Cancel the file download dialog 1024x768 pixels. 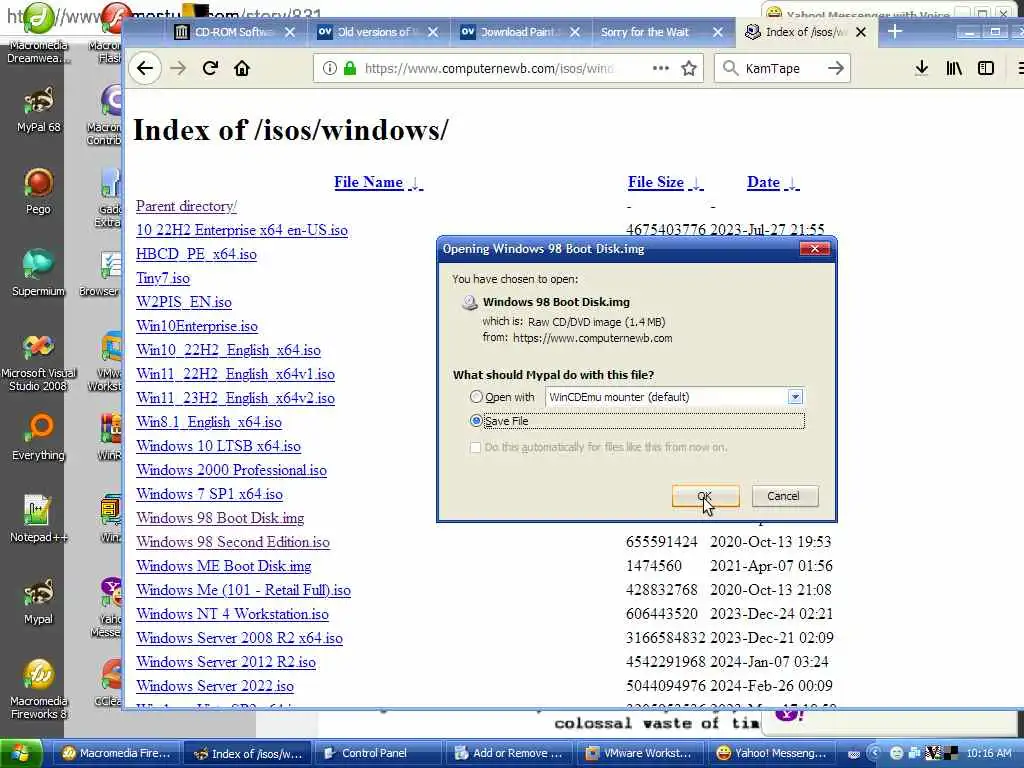pos(784,496)
